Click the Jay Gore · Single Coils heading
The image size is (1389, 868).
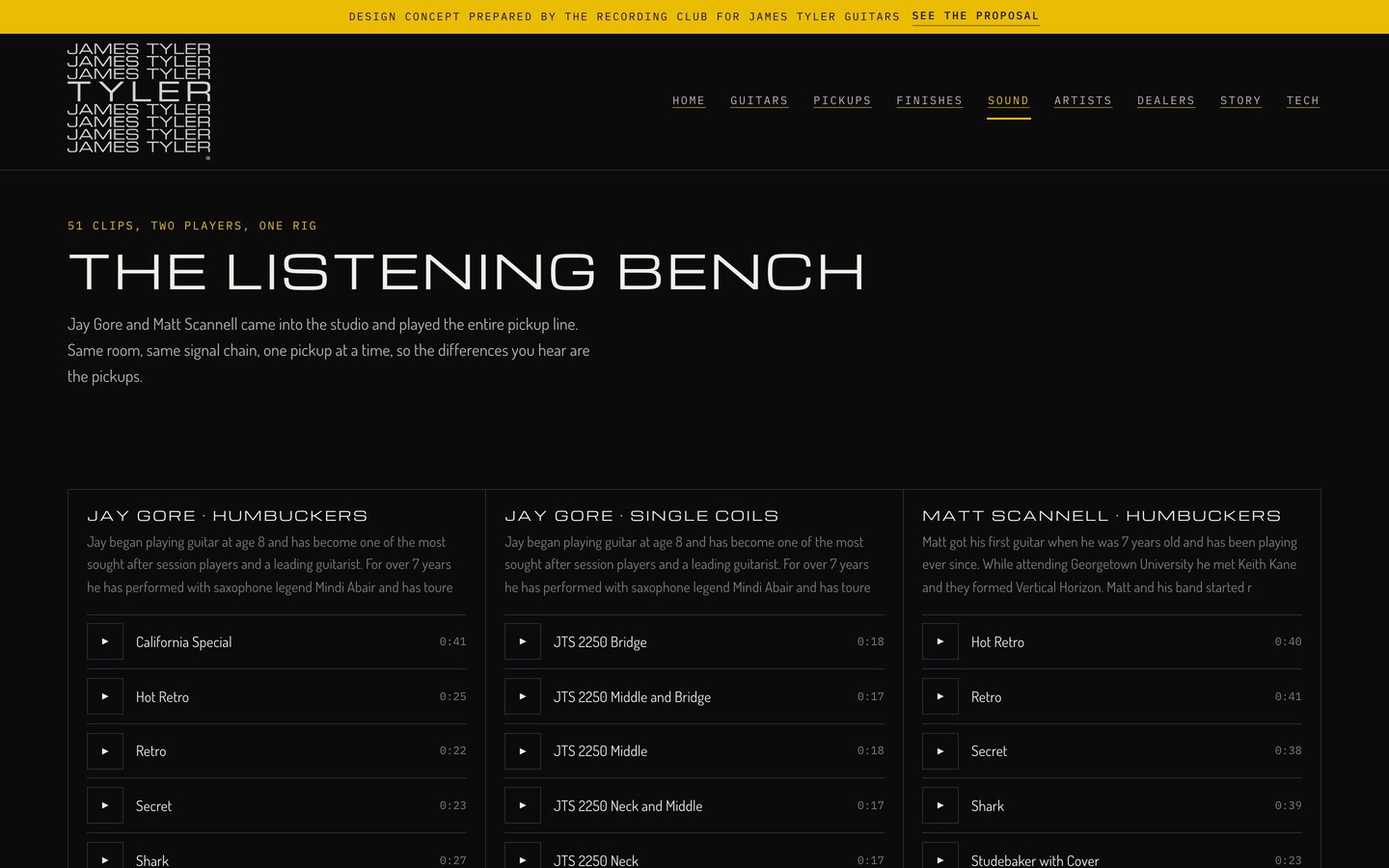click(641, 516)
